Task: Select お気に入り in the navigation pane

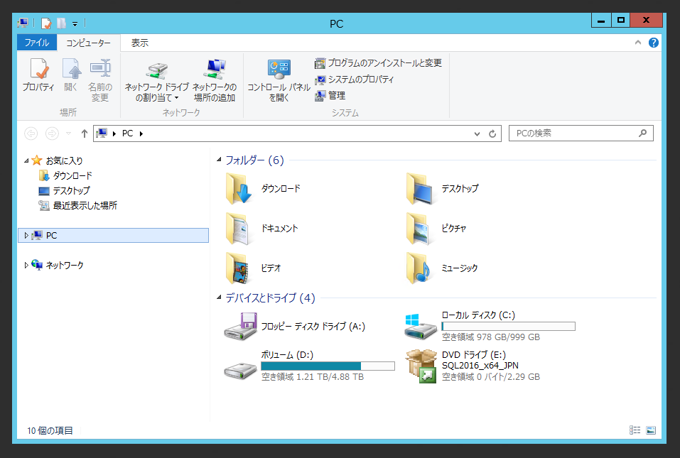Action: tap(64, 161)
